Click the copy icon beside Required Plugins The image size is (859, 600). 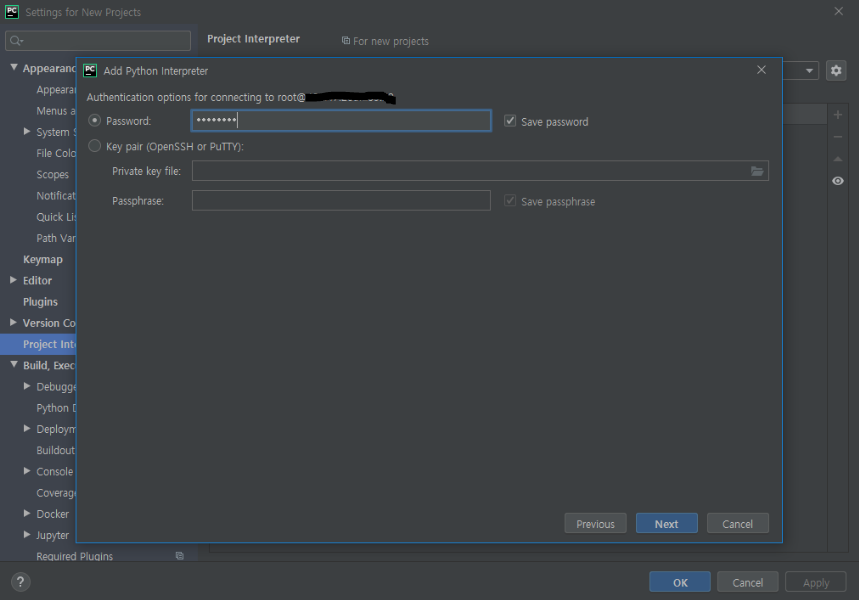click(179, 556)
